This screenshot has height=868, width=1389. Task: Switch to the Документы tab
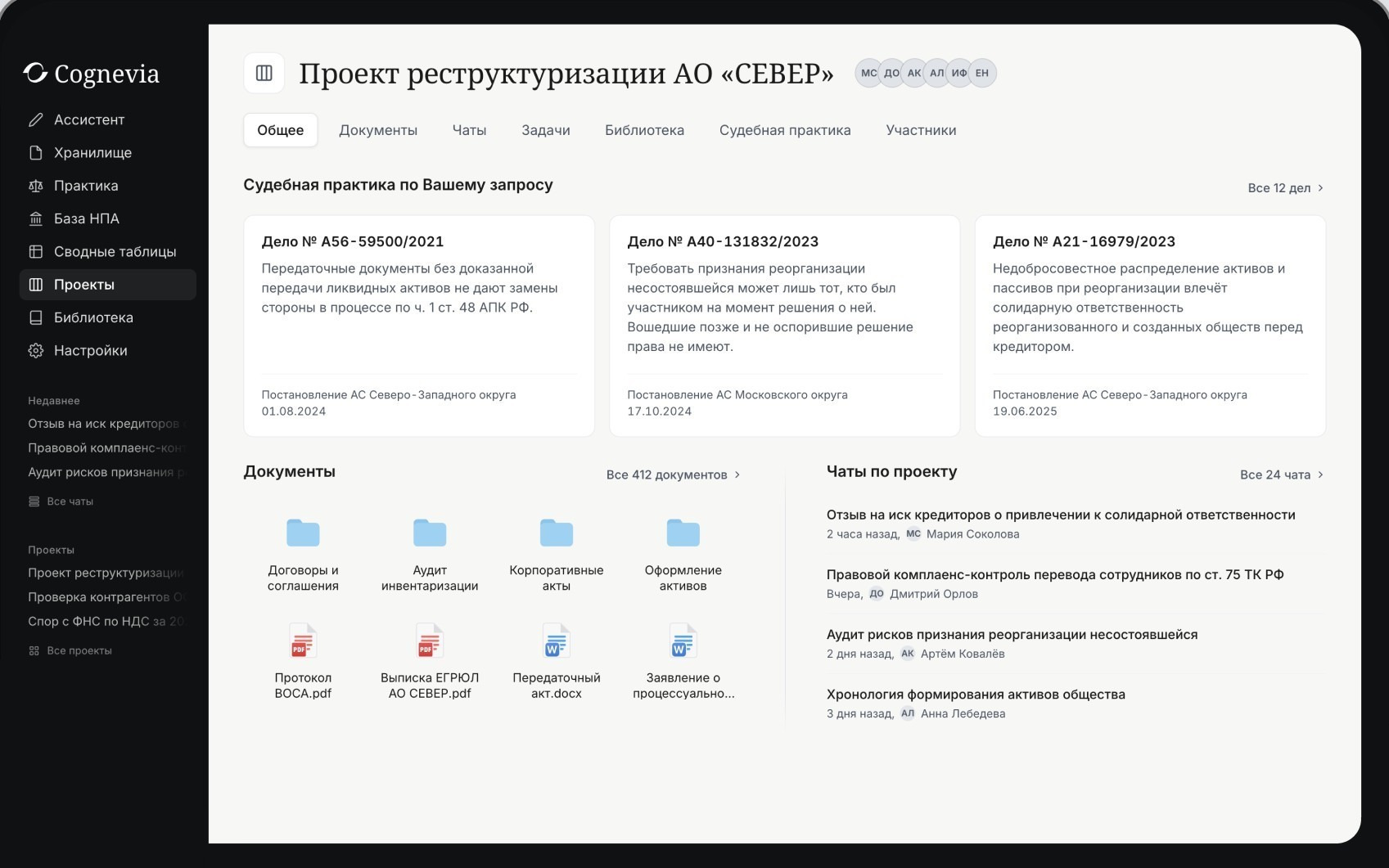point(378,130)
